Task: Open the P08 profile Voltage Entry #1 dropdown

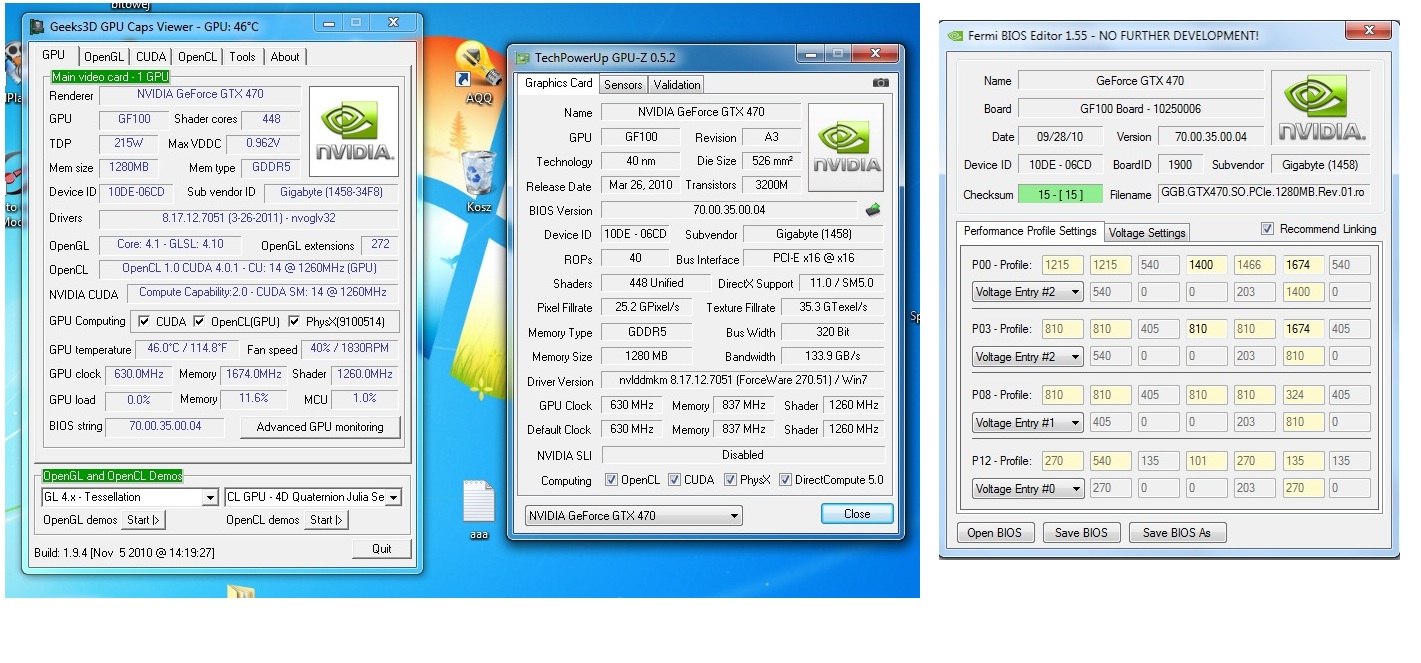Action: point(1028,422)
